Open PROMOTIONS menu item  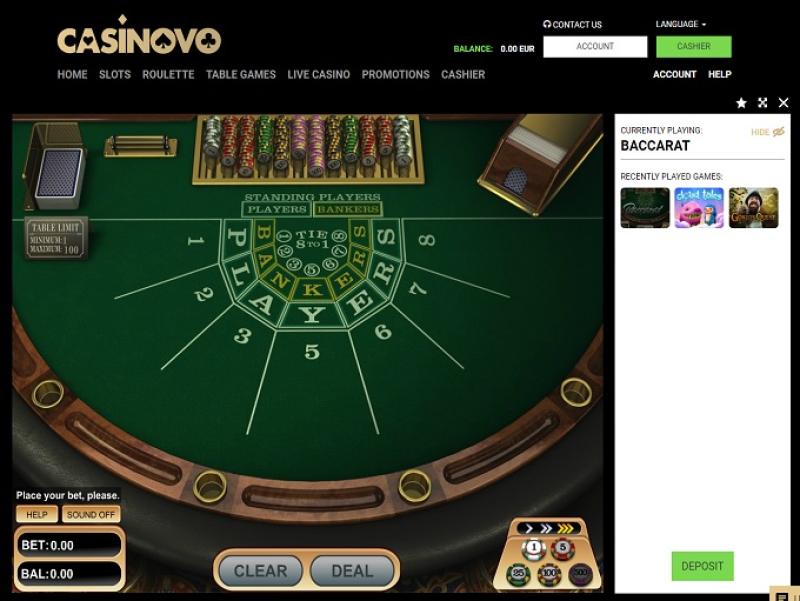click(395, 74)
